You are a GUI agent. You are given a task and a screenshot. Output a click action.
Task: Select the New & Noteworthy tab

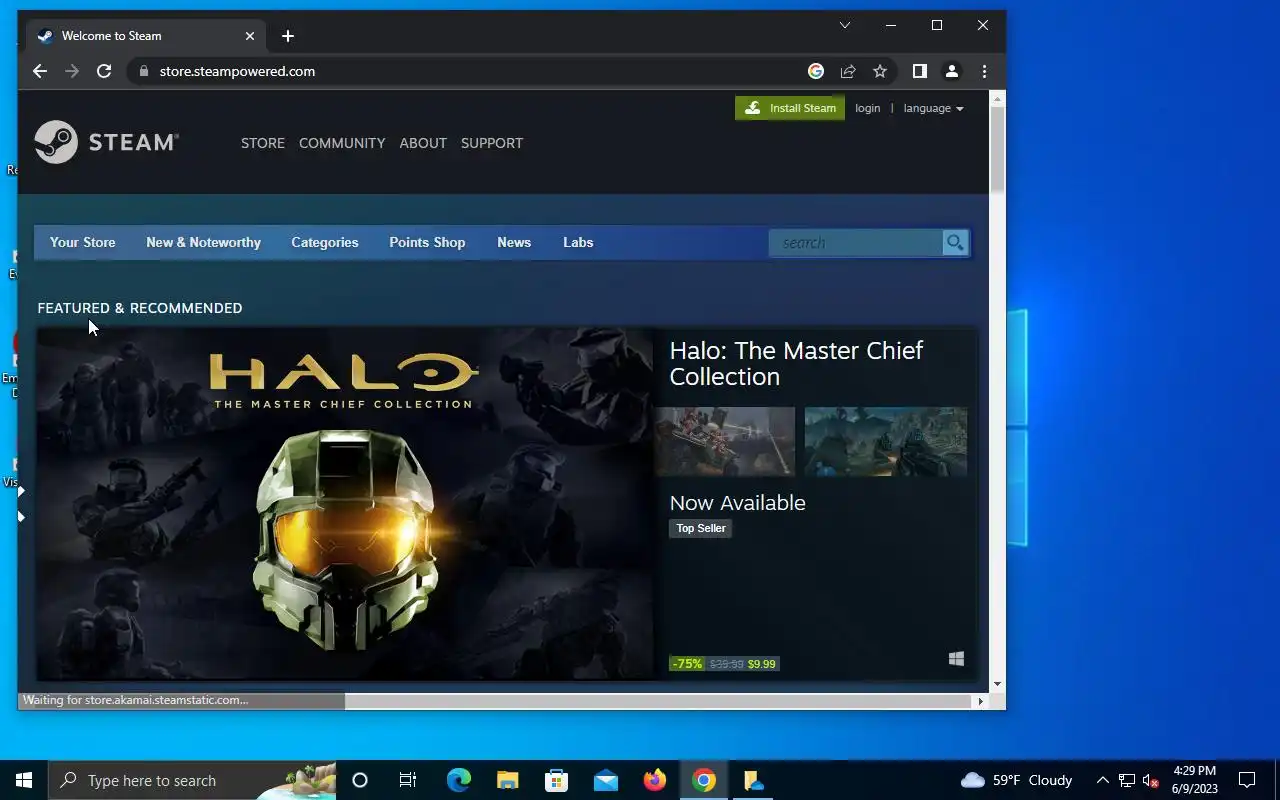[x=203, y=242]
